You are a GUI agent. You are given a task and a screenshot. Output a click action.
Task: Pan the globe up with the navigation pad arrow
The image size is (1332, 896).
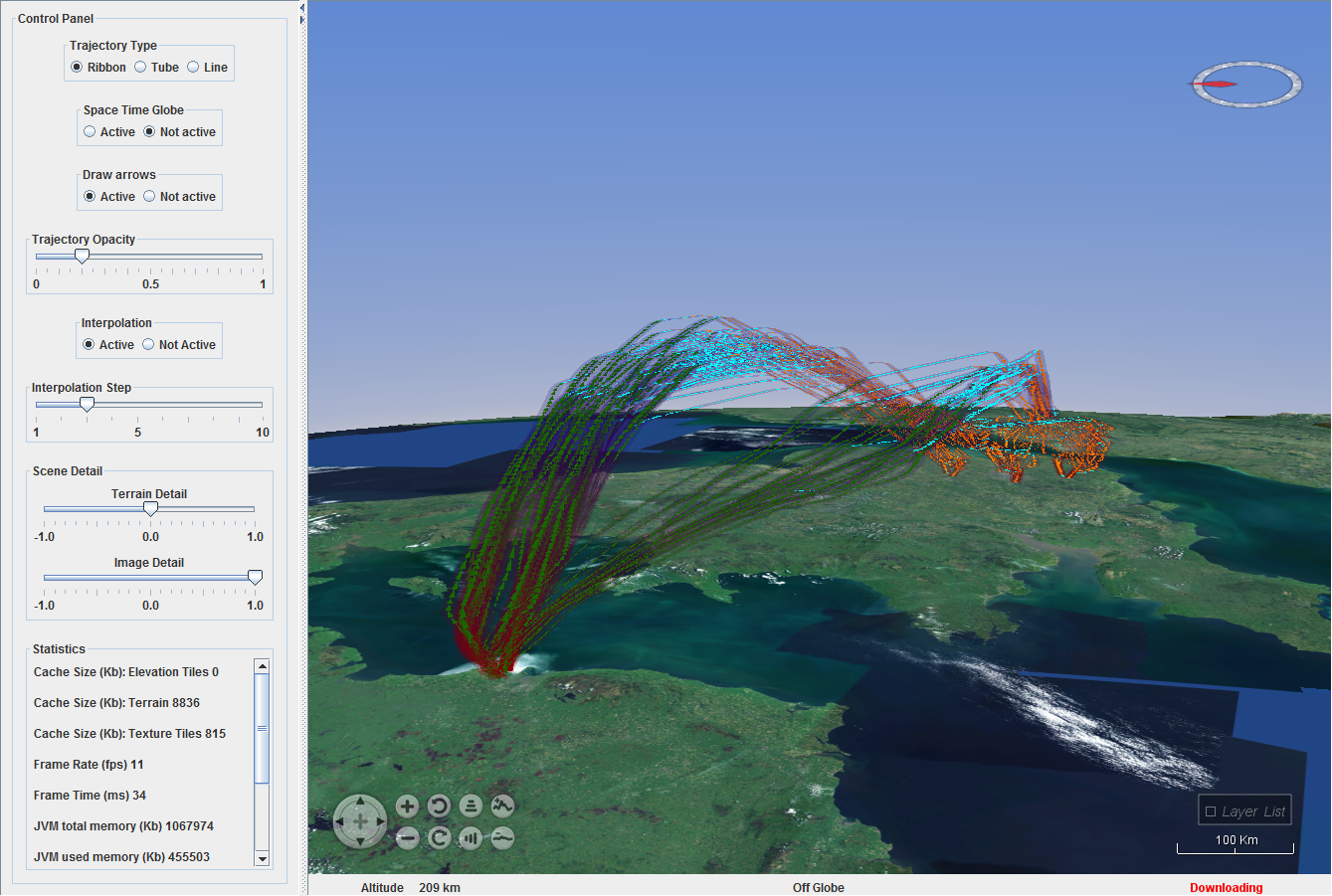coord(359,803)
